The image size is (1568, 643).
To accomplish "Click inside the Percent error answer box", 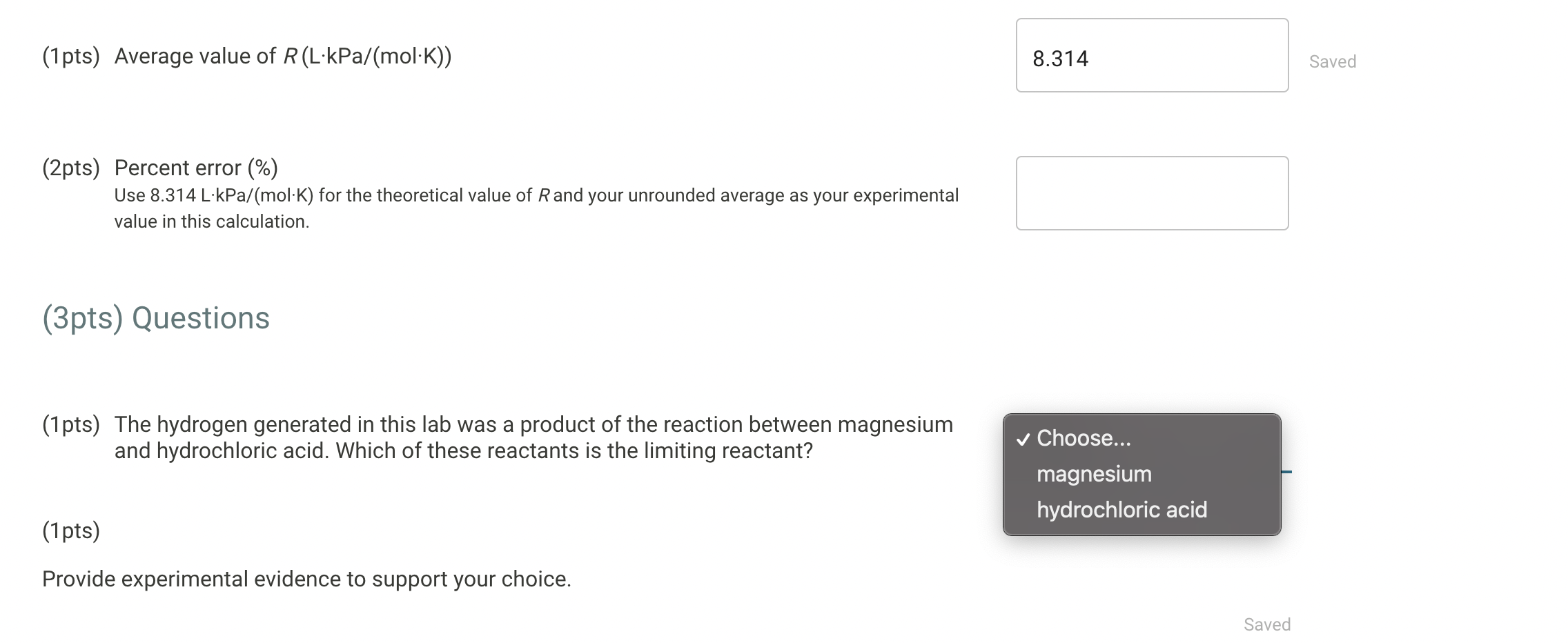I will point(1151,193).
